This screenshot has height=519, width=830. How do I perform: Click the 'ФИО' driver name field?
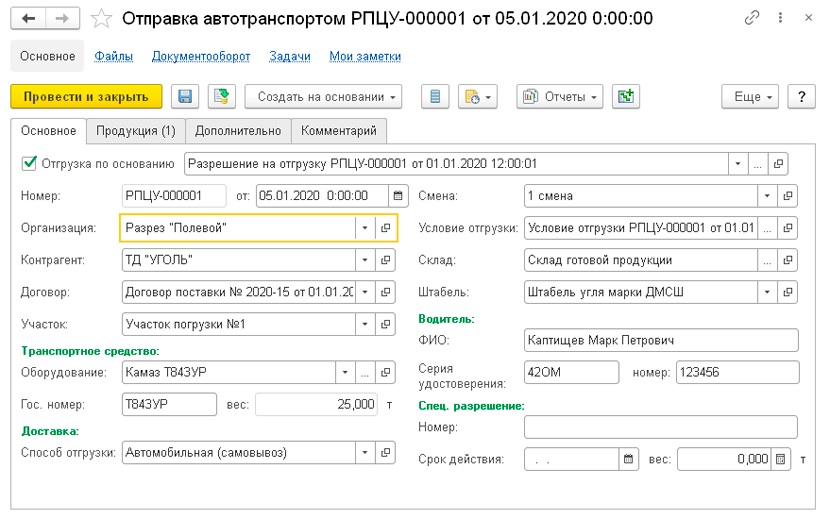pos(660,340)
